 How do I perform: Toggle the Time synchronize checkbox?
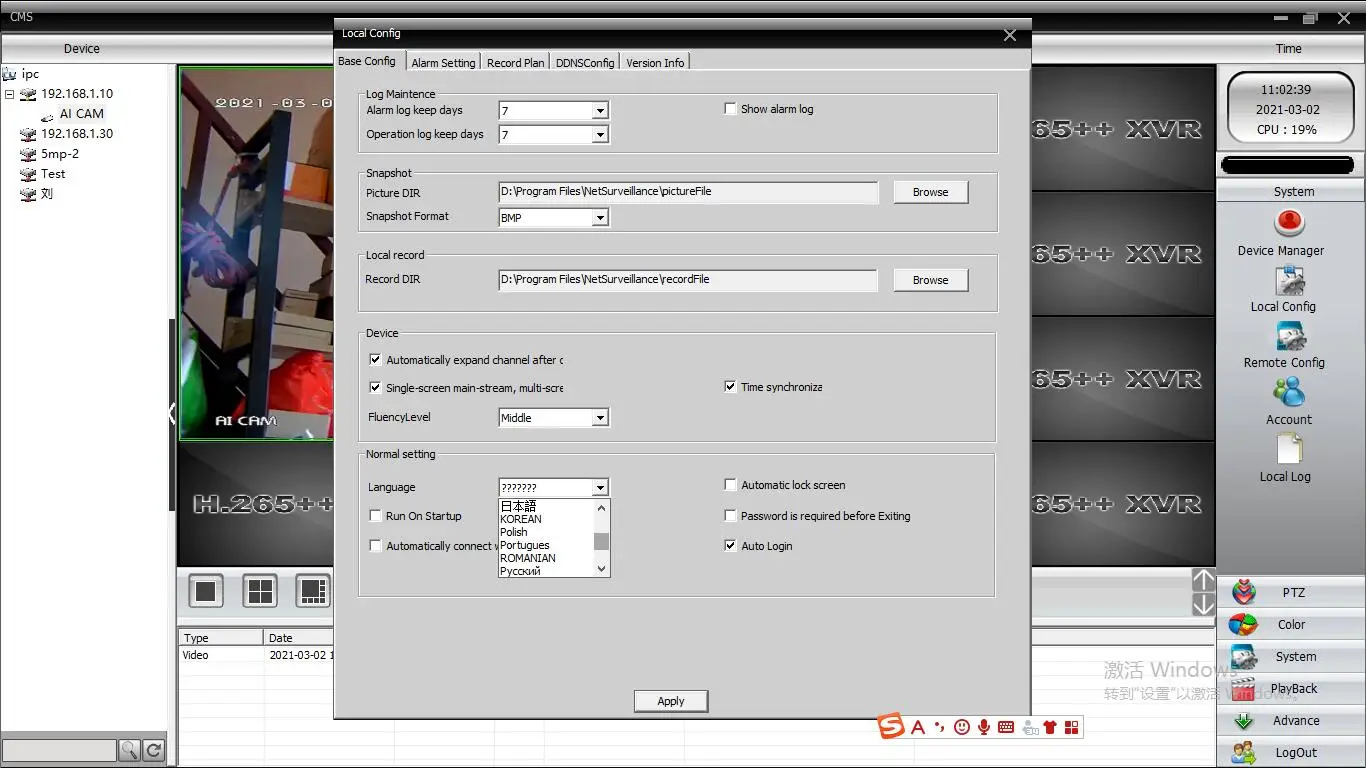(731, 387)
